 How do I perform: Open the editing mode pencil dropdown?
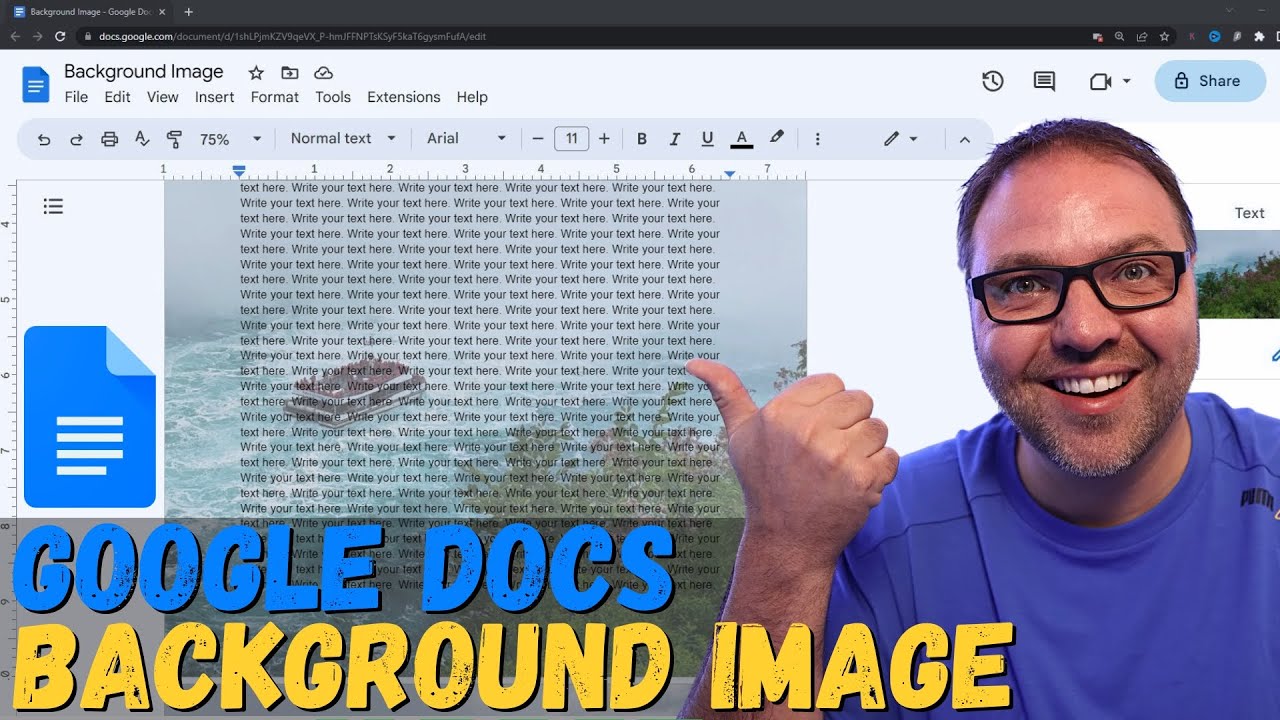coord(900,139)
